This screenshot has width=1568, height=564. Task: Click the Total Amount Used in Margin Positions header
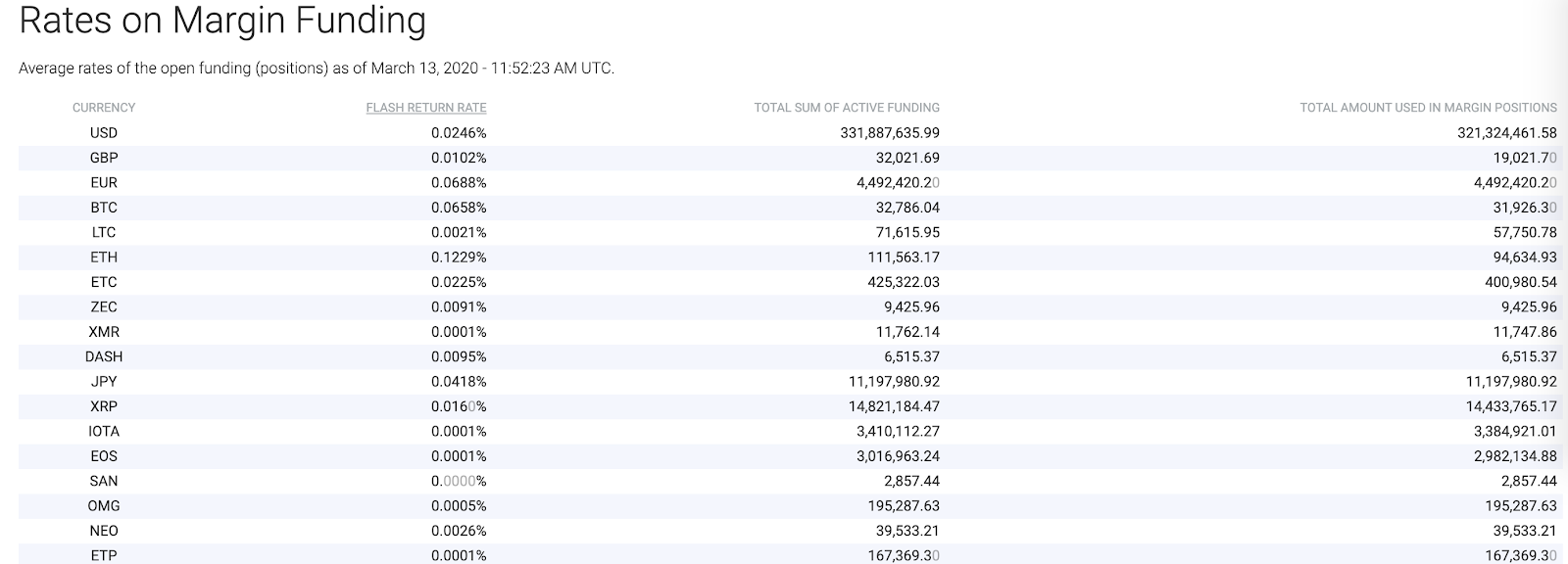click(x=1428, y=108)
